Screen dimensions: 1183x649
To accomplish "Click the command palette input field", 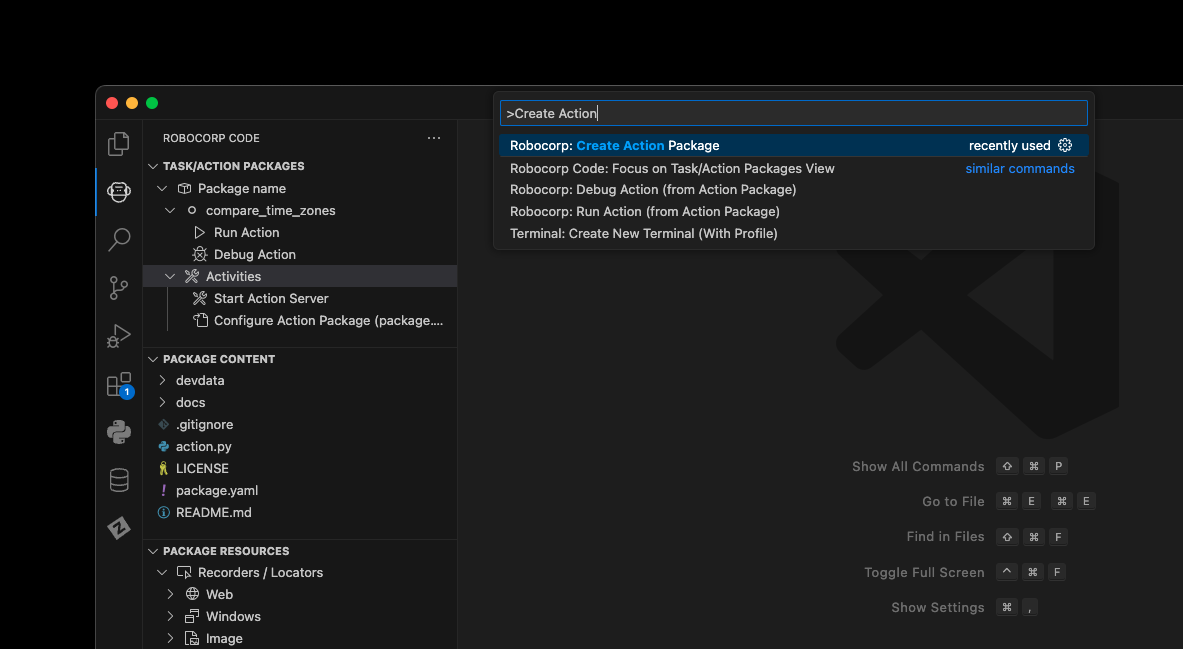I will point(794,113).
